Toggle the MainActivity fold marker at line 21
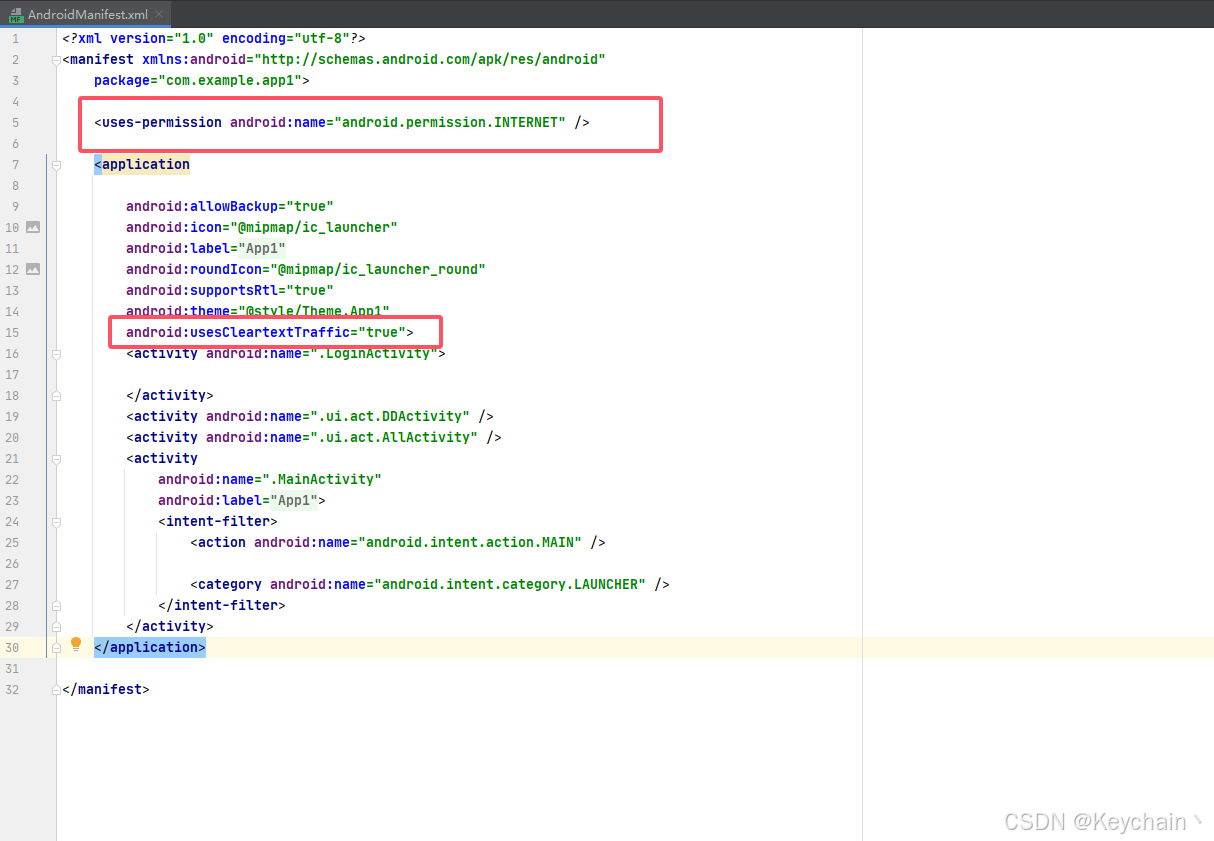Screen dimensions: 1214x841 click(x=56, y=458)
